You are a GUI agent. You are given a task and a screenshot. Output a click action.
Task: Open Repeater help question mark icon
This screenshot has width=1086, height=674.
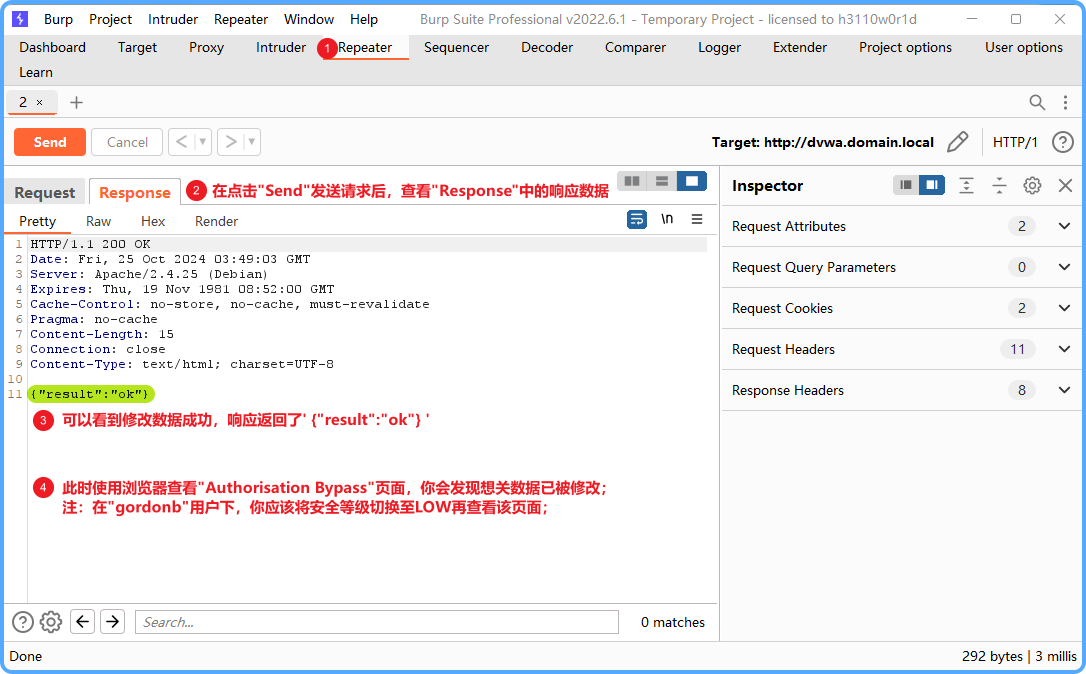point(1062,142)
